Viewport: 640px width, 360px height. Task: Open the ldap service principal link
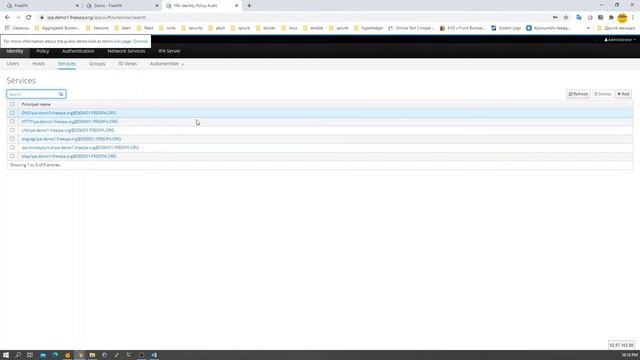(x=69, y=156)
